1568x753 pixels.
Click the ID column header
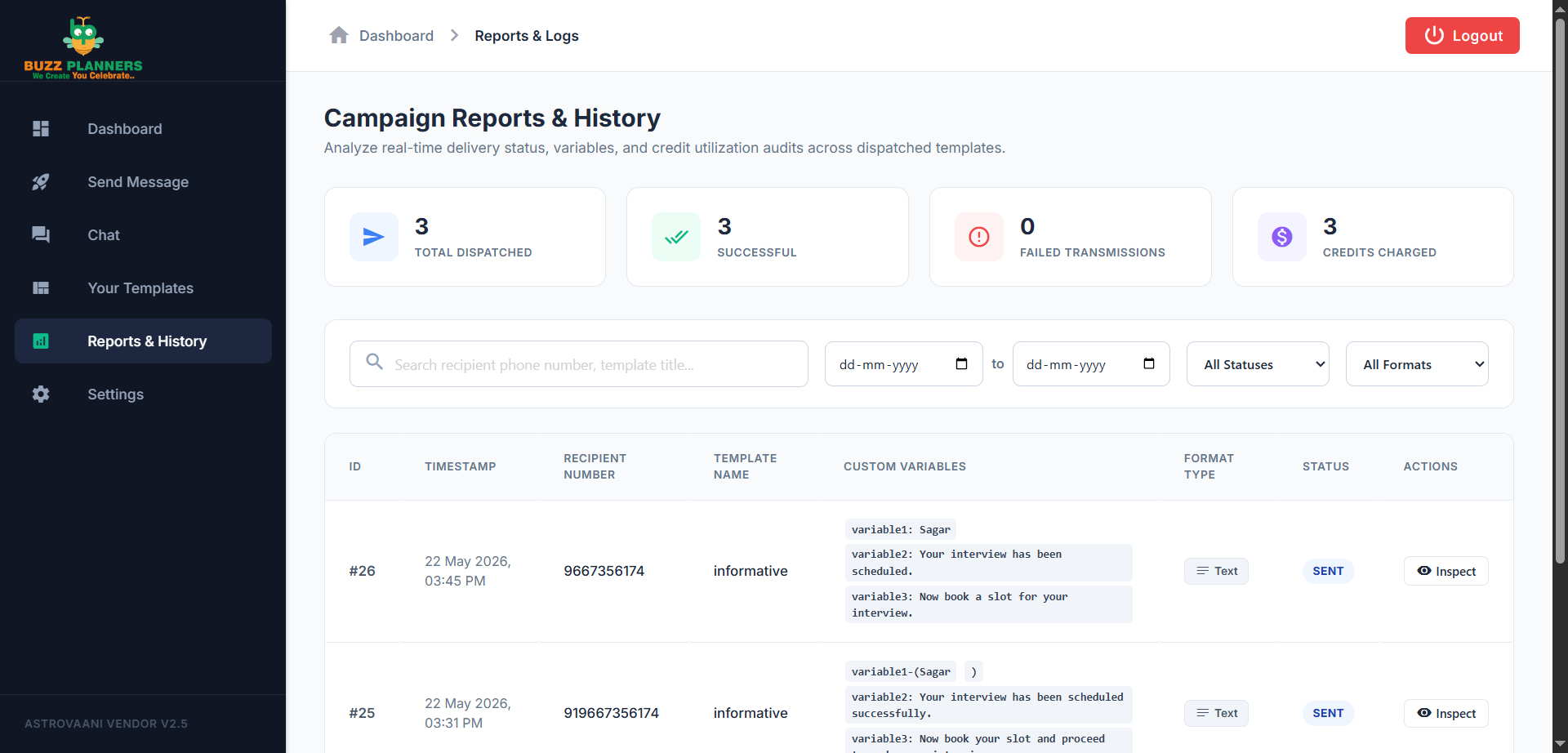[x=355, y=466]
